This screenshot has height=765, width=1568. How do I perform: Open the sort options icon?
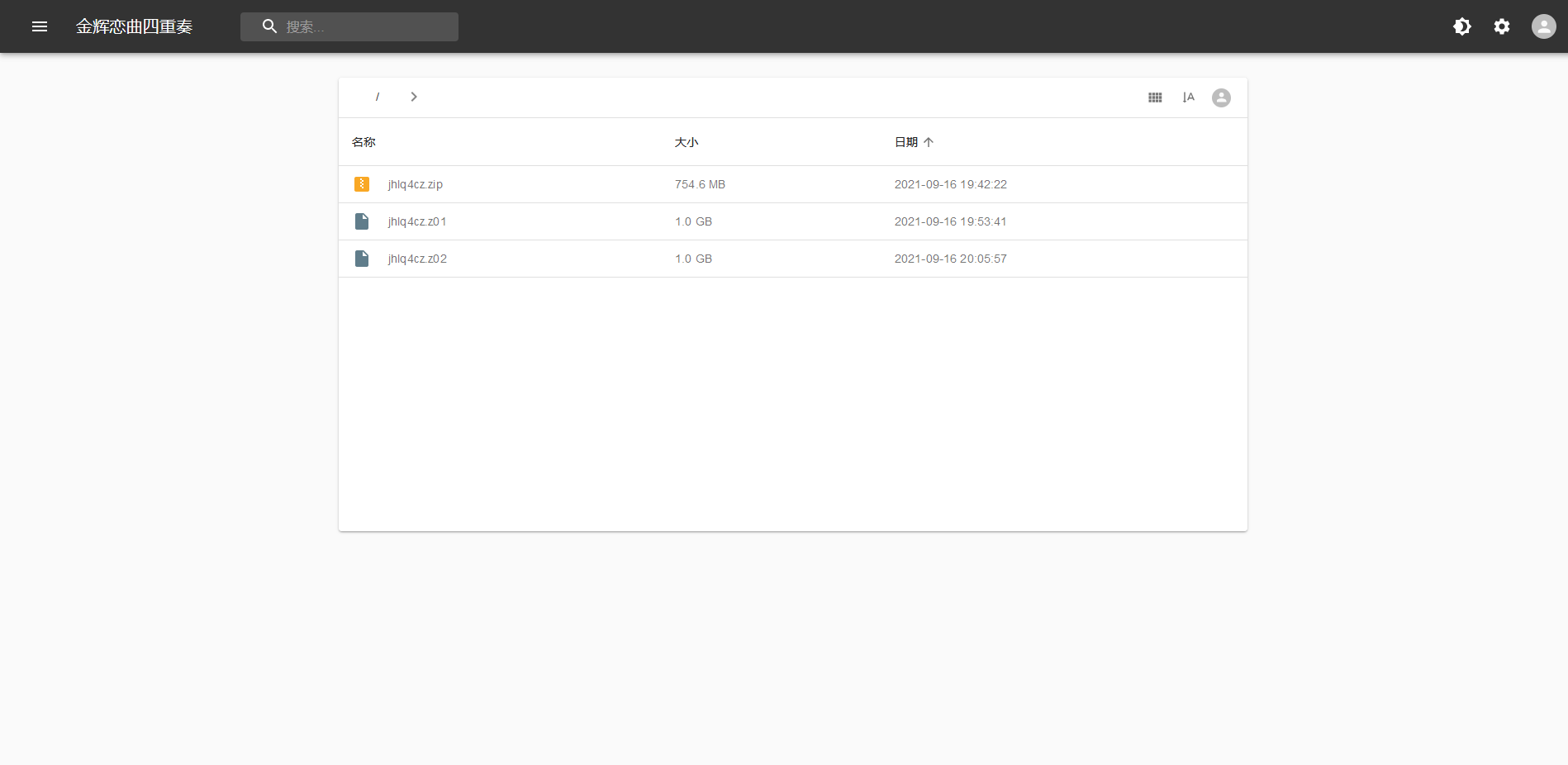pos(1188,97)
